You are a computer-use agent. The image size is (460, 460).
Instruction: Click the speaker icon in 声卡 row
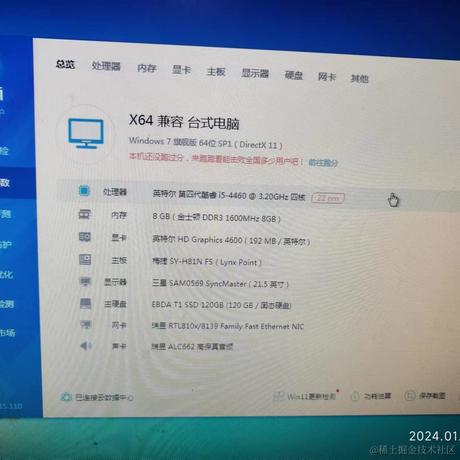tap(86, 346)
